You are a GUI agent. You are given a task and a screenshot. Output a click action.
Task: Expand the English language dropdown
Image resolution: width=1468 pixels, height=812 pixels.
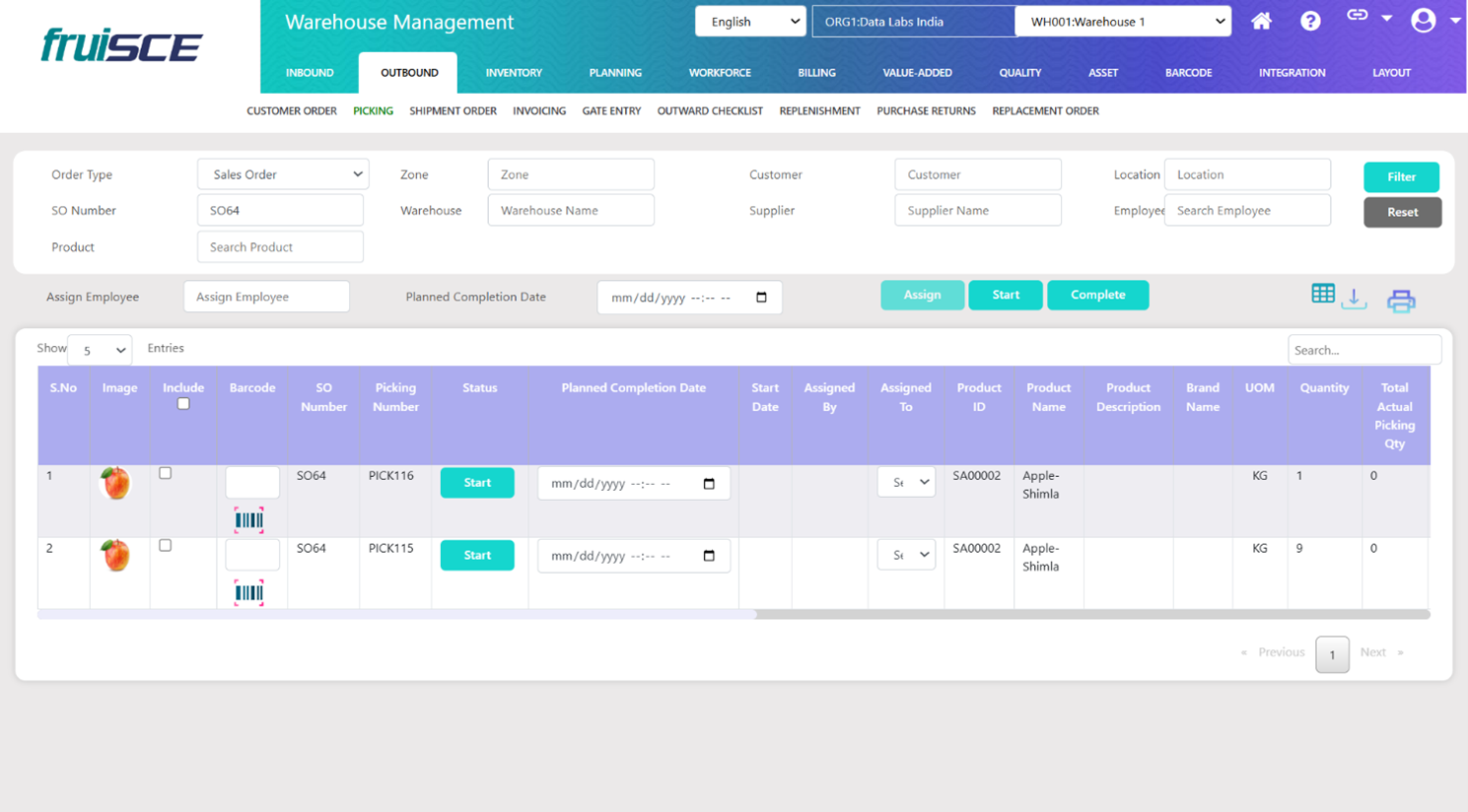point(750,22)
